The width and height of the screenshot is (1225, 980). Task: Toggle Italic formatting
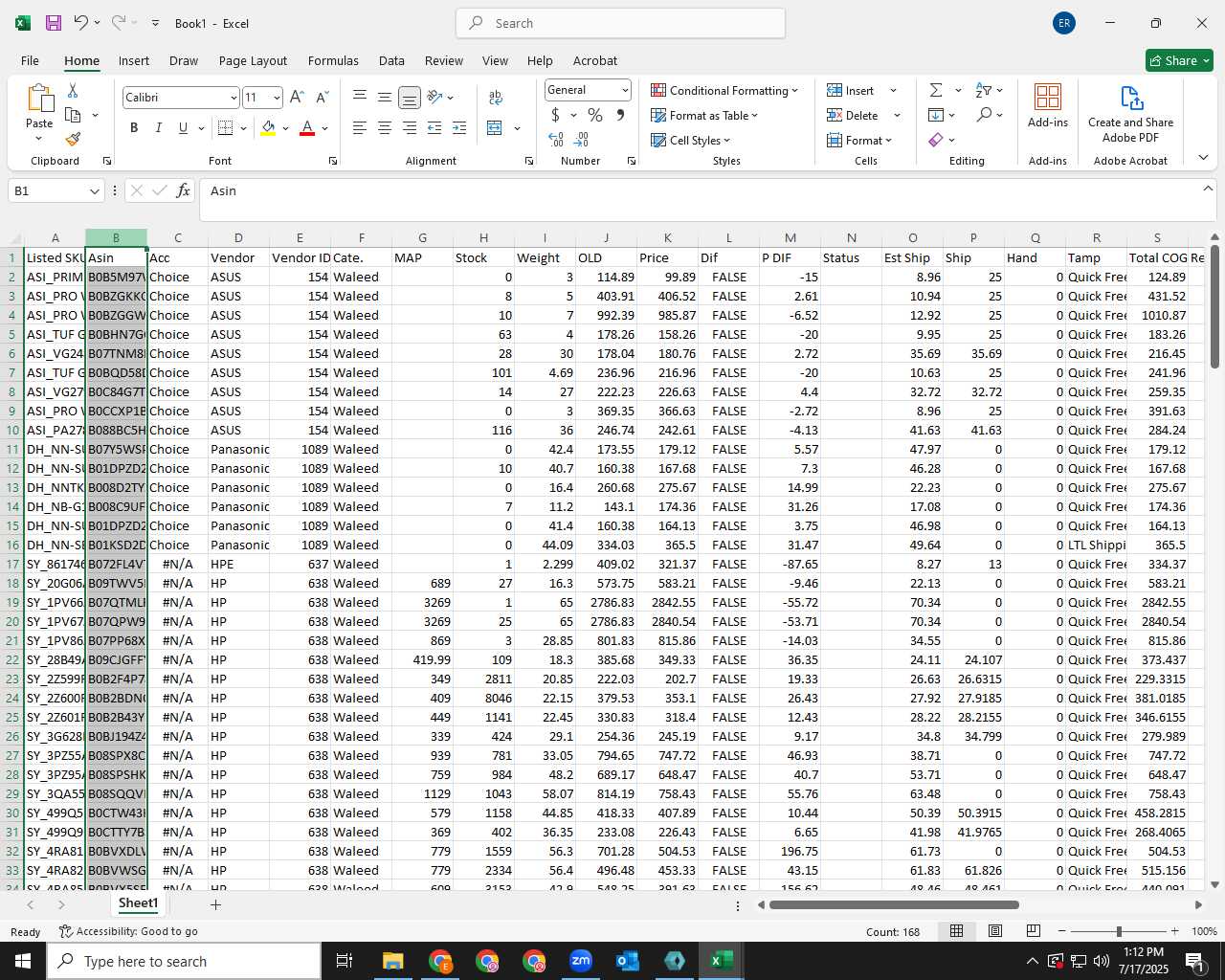158,127
